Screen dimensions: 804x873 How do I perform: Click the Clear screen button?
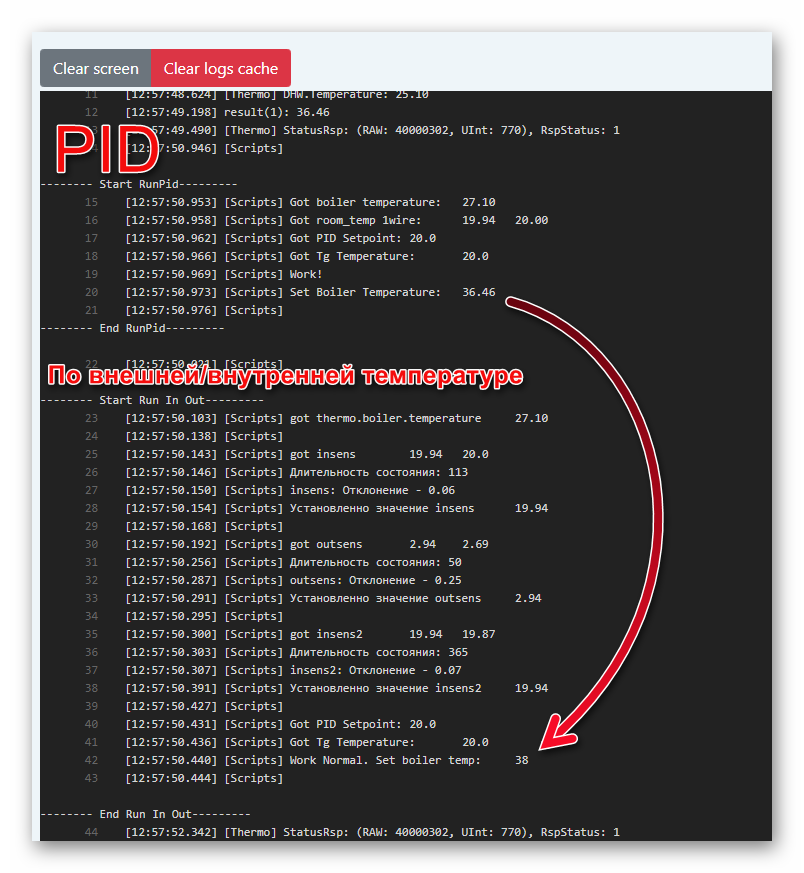(x=96, y=68)
